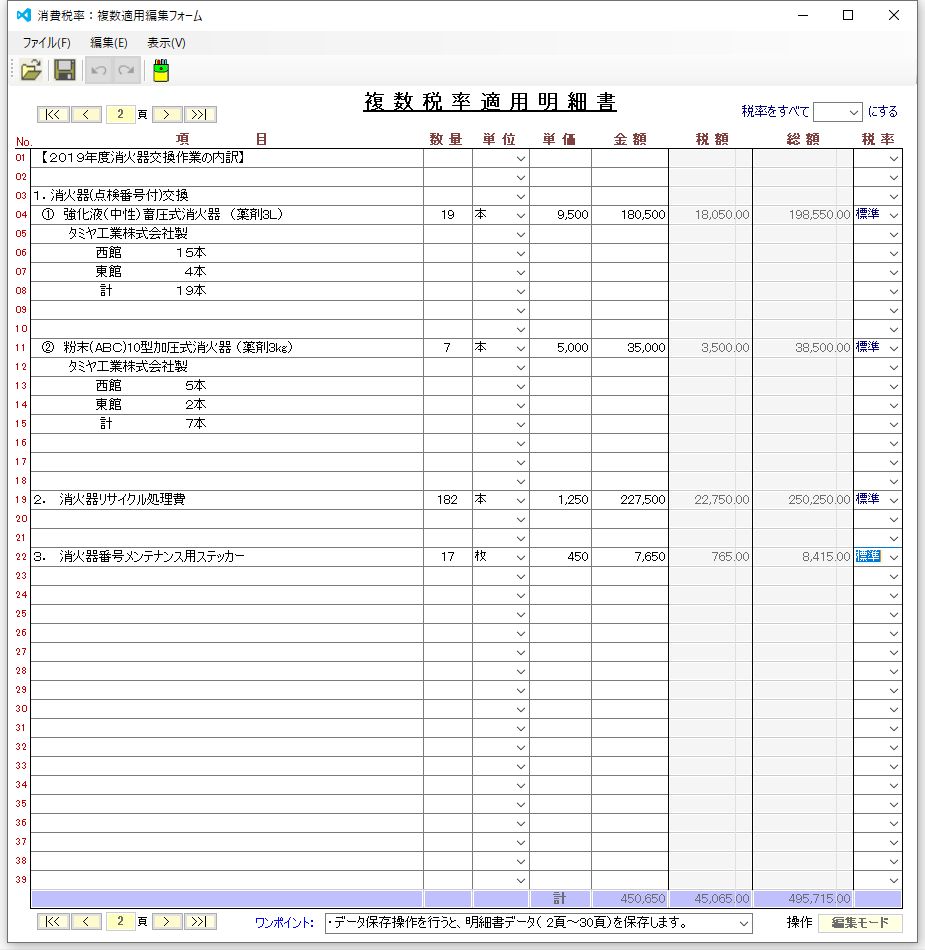Click the 複数税率適用明細書 title
Viewport: 925px width, 950px height.
(489, 102)
